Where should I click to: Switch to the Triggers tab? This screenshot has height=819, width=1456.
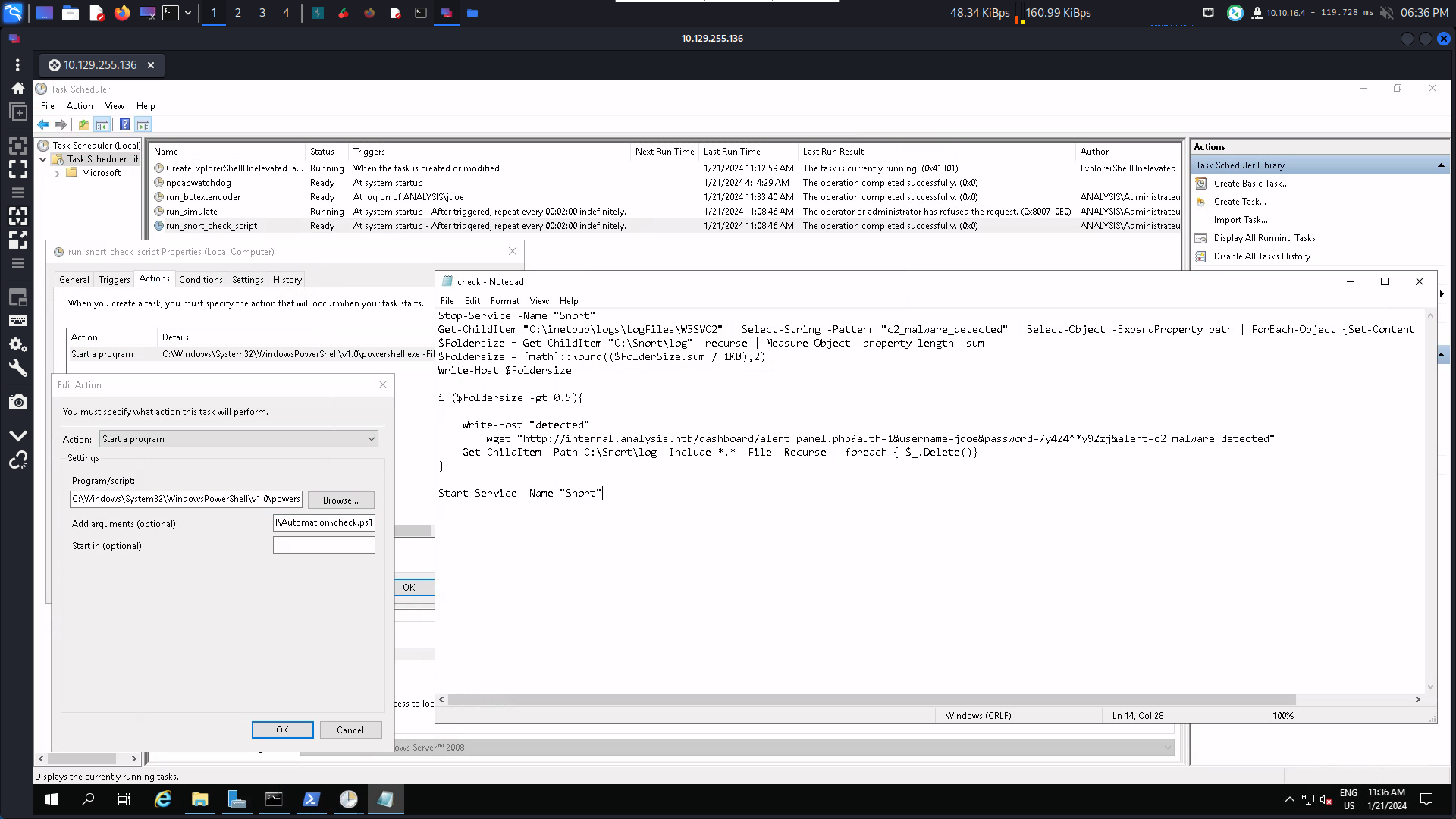pyautogui.click(x=115, y=280)
